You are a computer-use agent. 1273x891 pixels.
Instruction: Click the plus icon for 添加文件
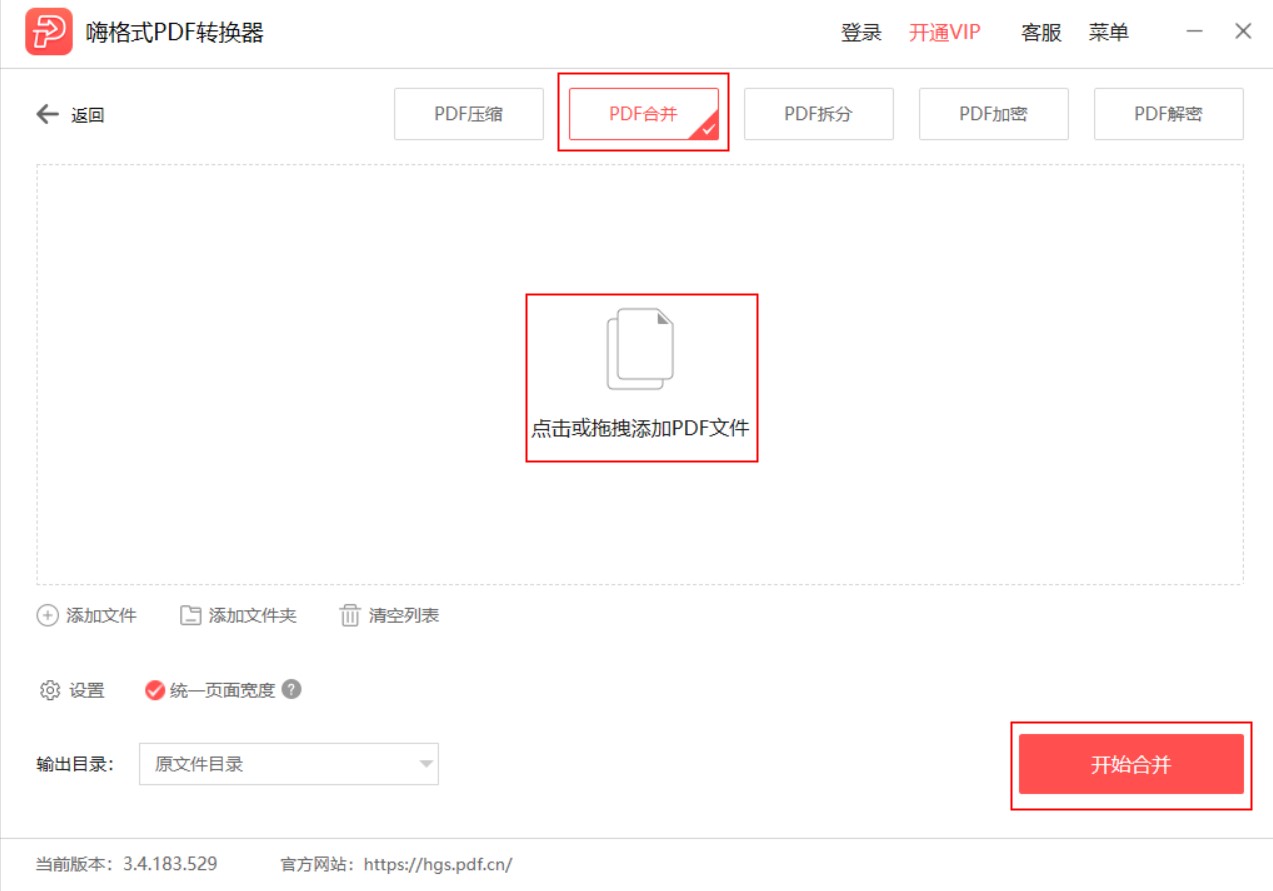pyautogui.click(x=47, y=615)
